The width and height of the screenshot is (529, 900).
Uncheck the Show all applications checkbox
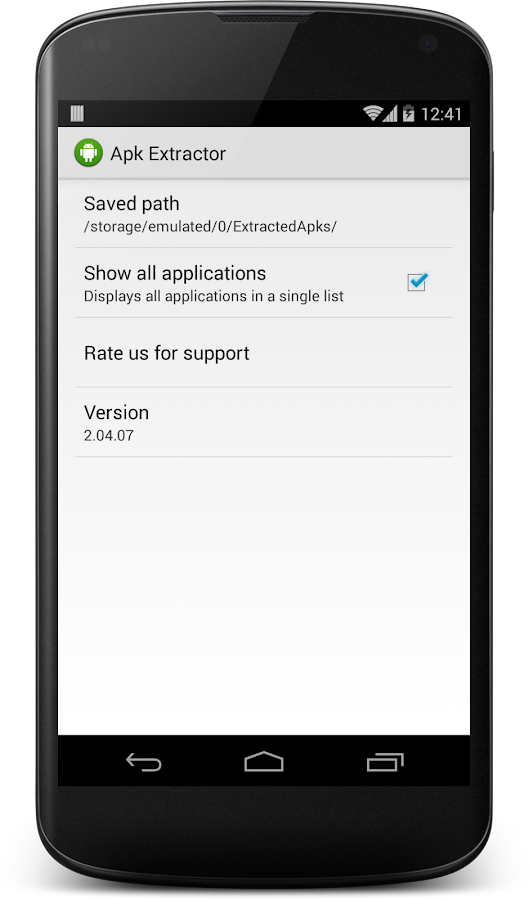tap(417, 282)
